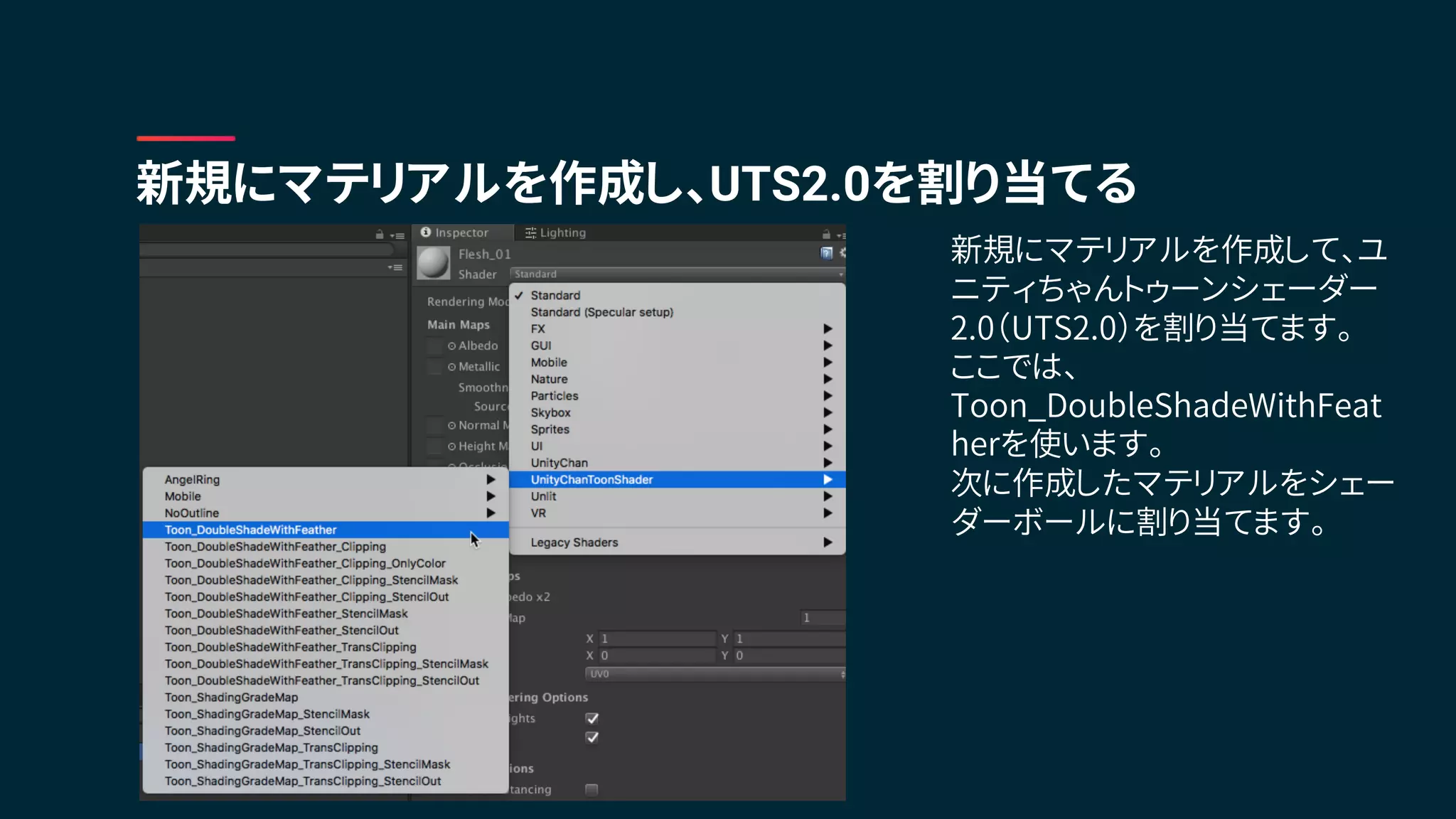Open the material help reference icon
The image size is (1456, 819).
tap(826, 253)
